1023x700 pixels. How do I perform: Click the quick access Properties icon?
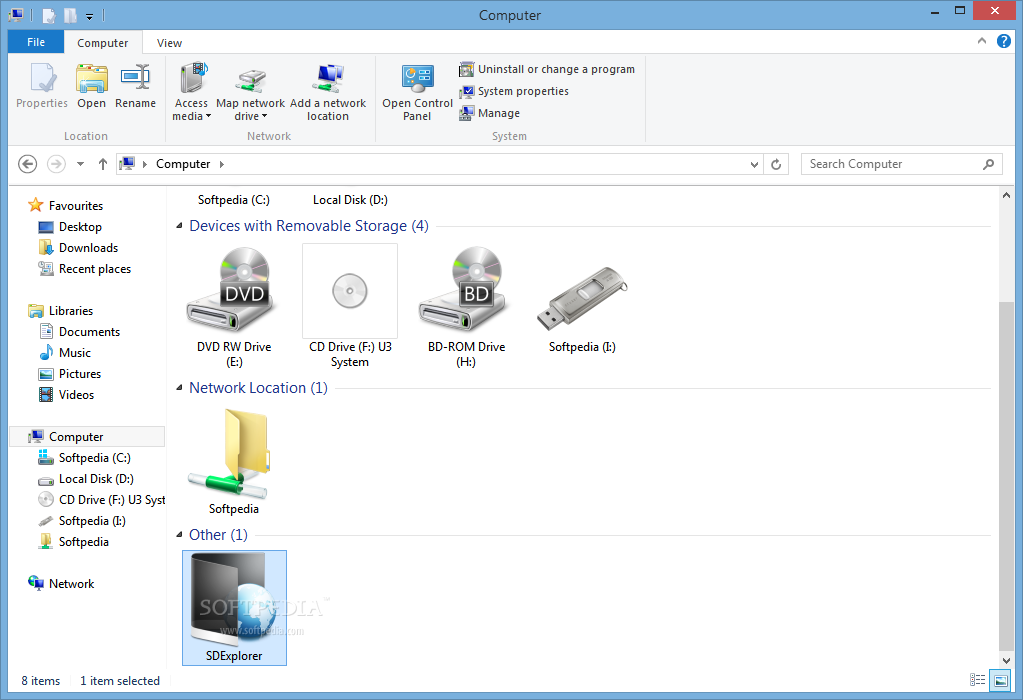pos(49,15)
